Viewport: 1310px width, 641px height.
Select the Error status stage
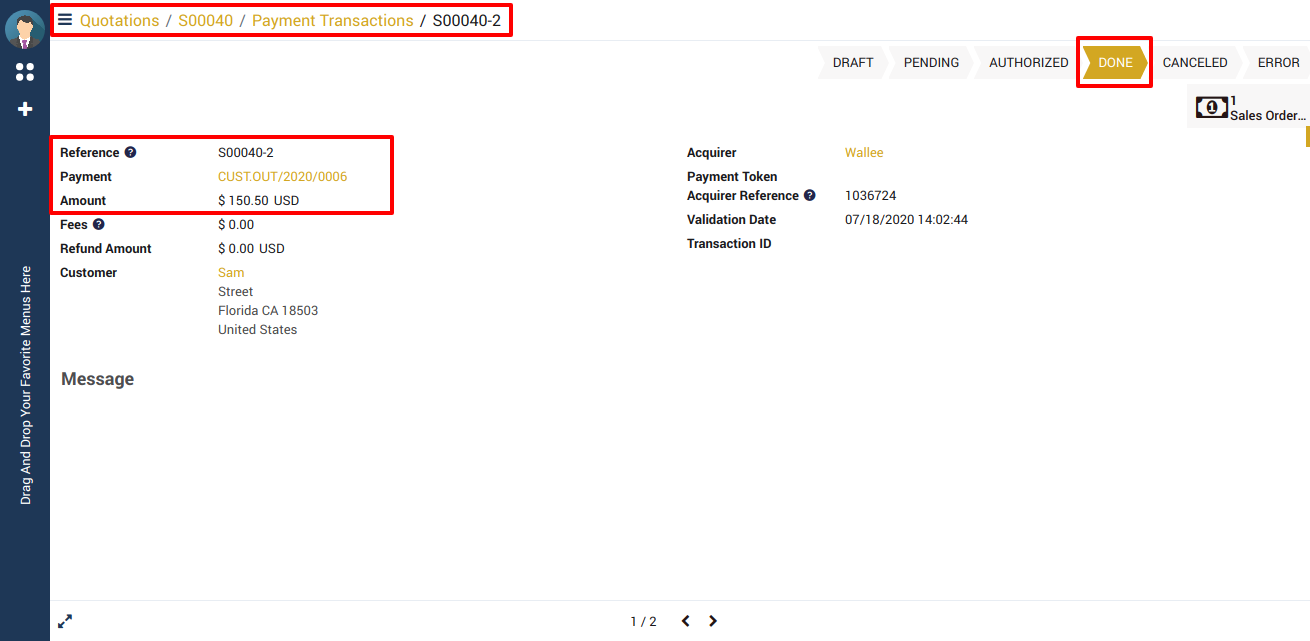[x=1278, y=62]
